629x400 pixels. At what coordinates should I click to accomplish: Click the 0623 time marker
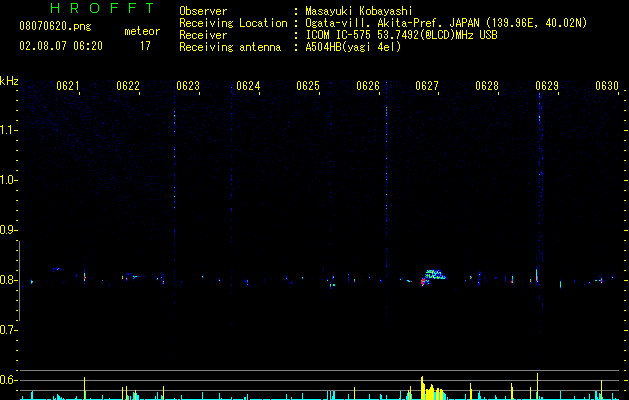pos(188,86)
